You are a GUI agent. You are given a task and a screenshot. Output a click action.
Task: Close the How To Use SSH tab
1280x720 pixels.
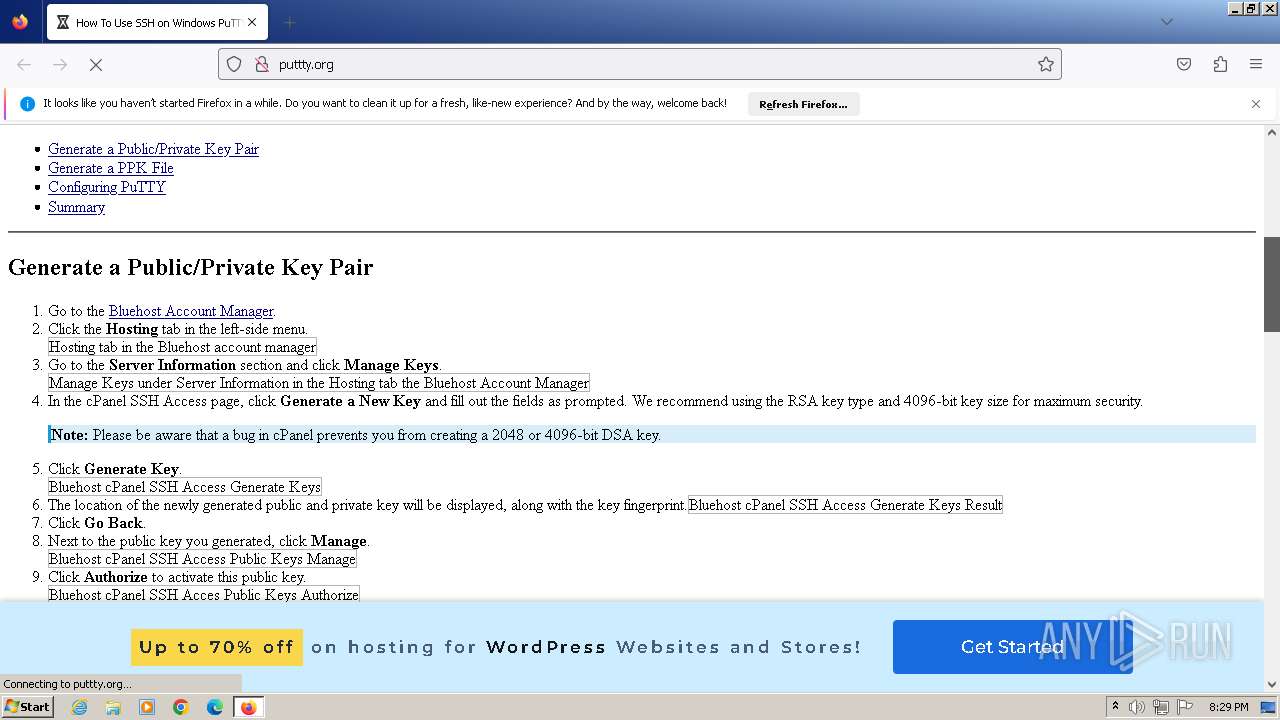[252, 22]
